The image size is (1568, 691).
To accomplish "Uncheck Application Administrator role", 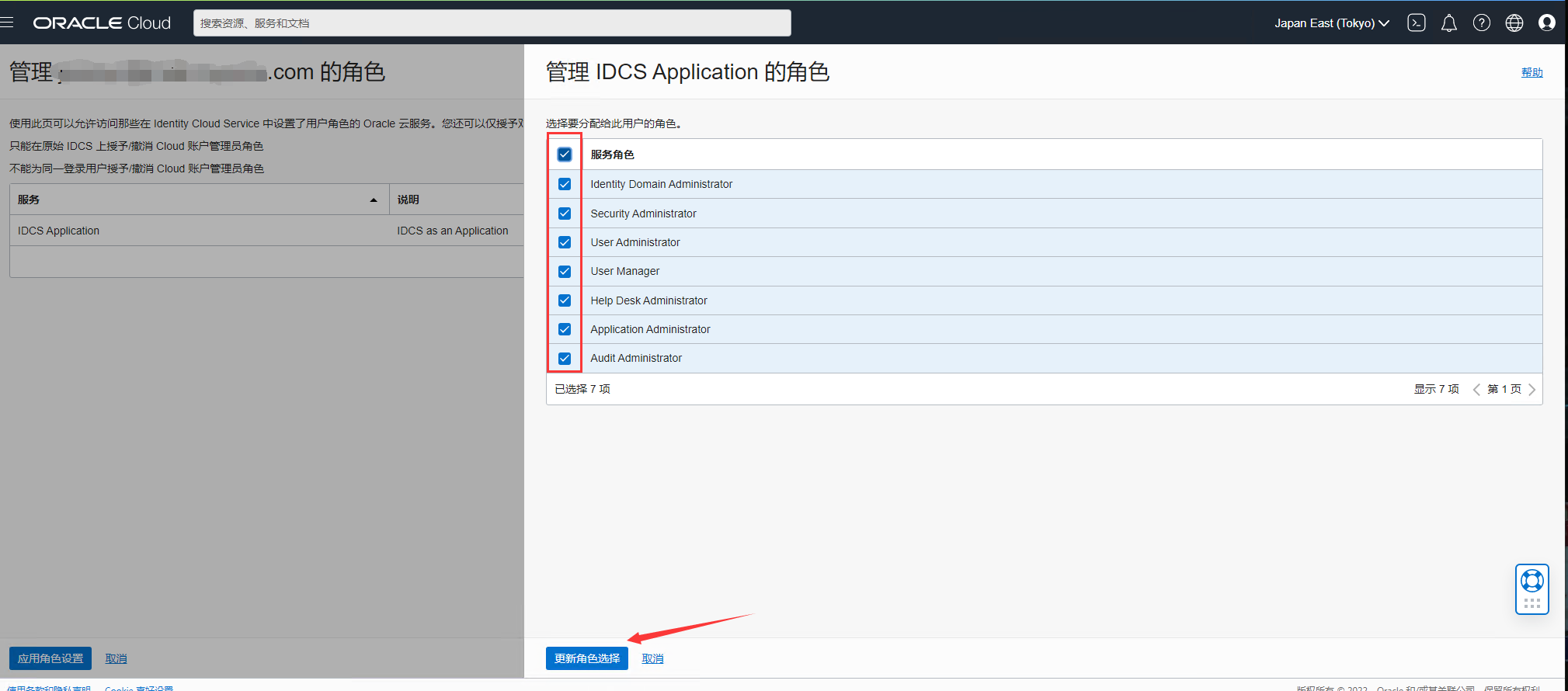I will pyautogui.click(x=565, y=329).
